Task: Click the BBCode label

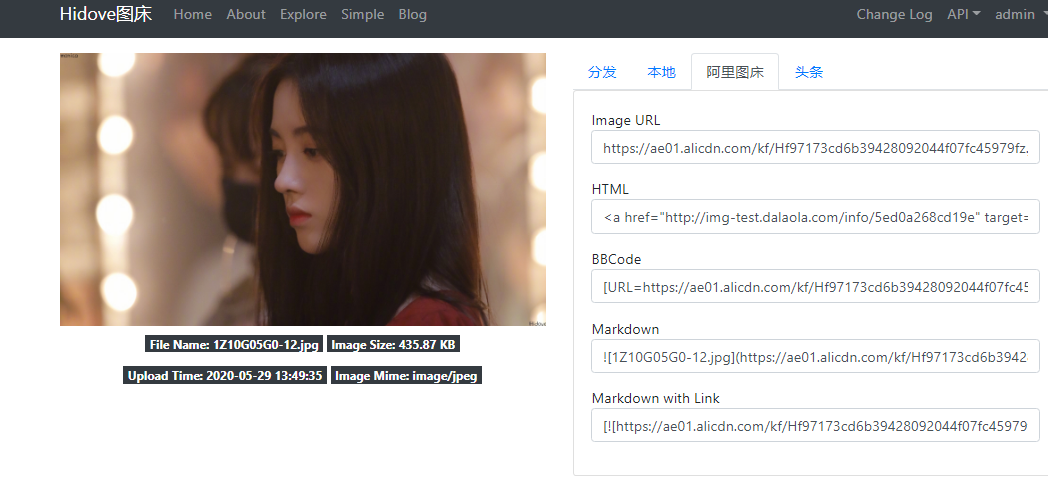Action: [616, 259]
